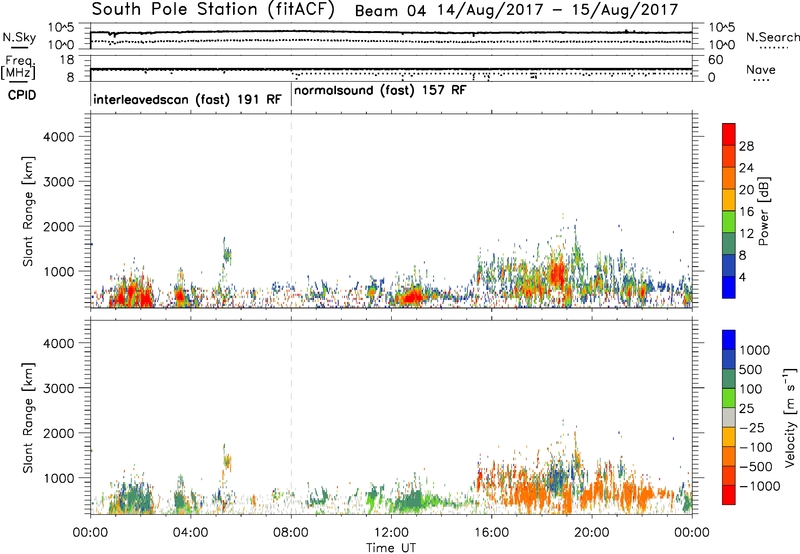Click the 'Velocity [m s-1]' colorbar label
This screenshot has width=800, height=554.
[x=790, y=417]
